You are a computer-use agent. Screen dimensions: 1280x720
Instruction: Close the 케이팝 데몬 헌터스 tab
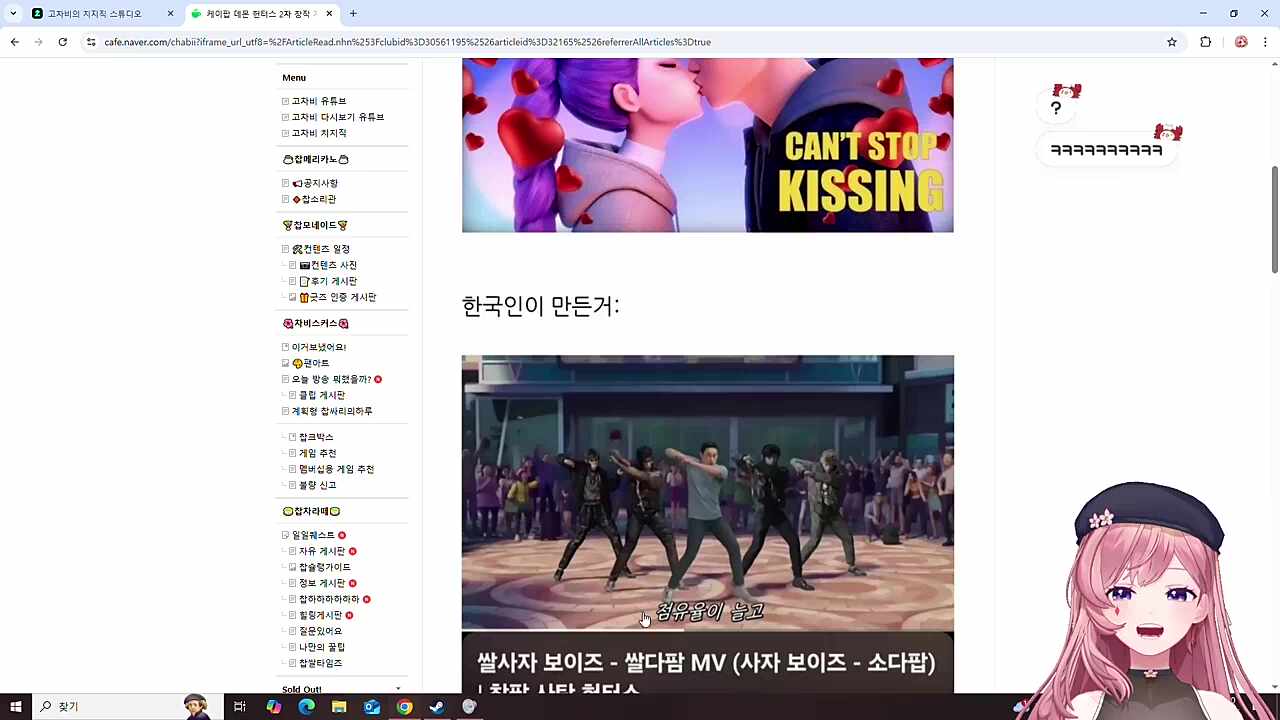click(329, 14)
